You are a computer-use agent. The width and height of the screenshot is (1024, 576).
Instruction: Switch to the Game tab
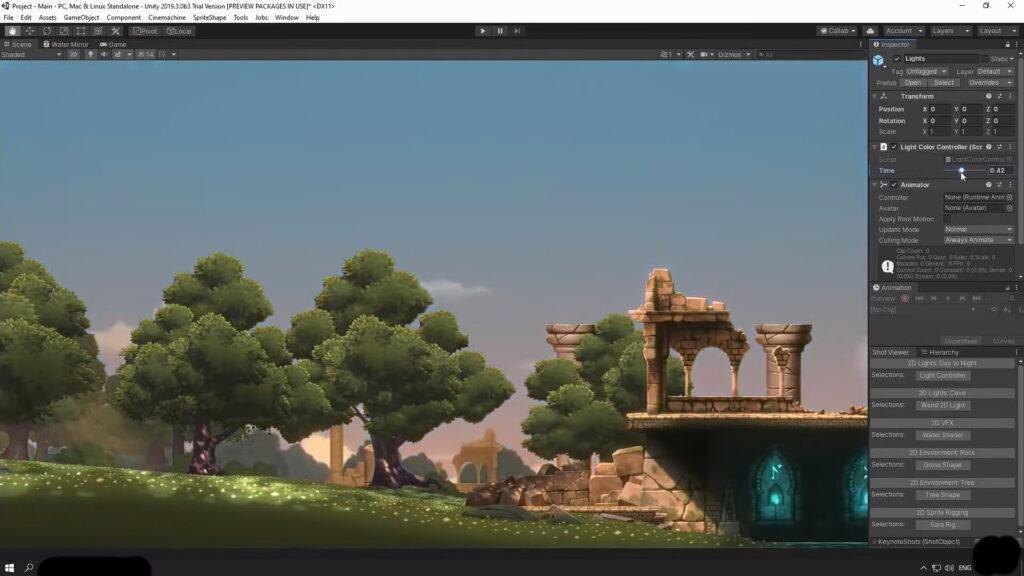[x=113, y=44]
